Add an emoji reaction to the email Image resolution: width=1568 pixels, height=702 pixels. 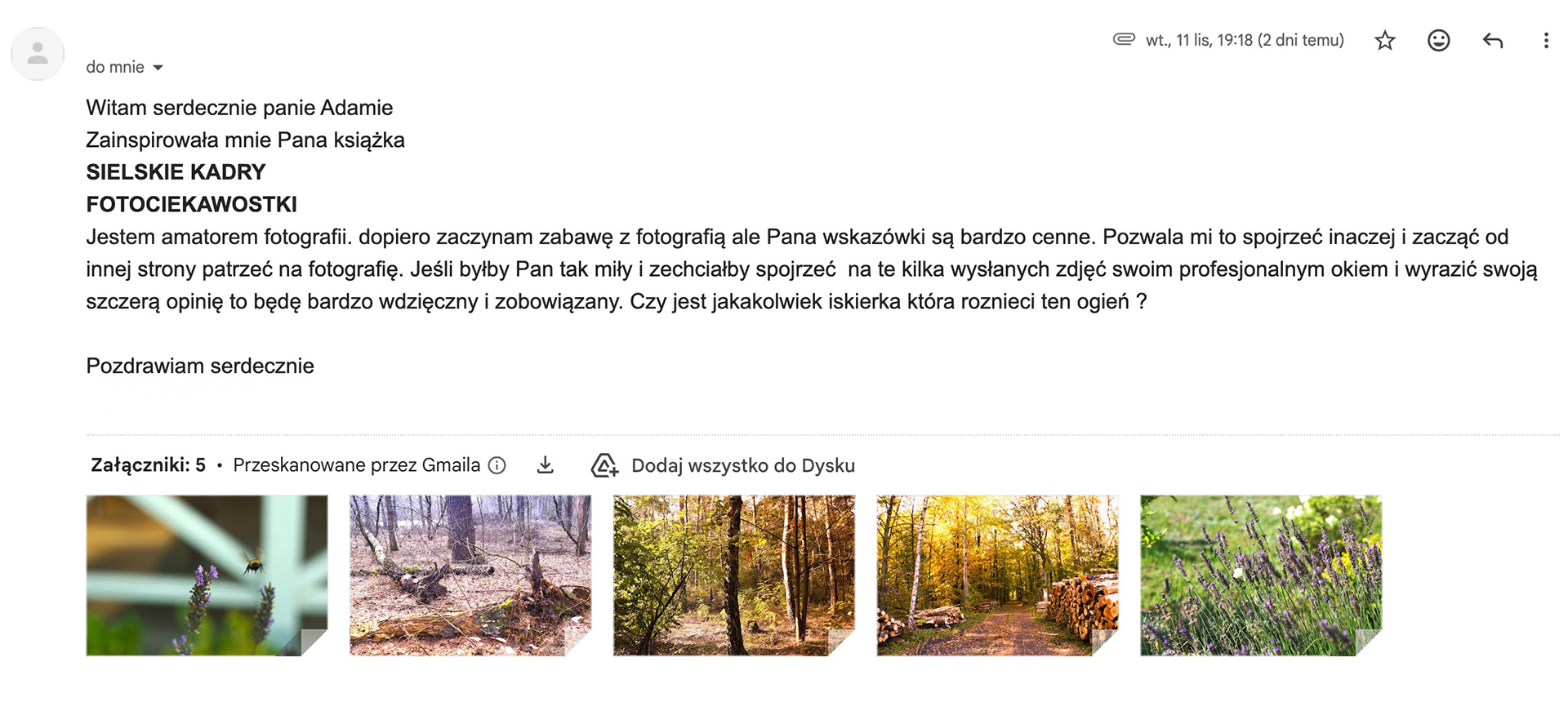1438,40
